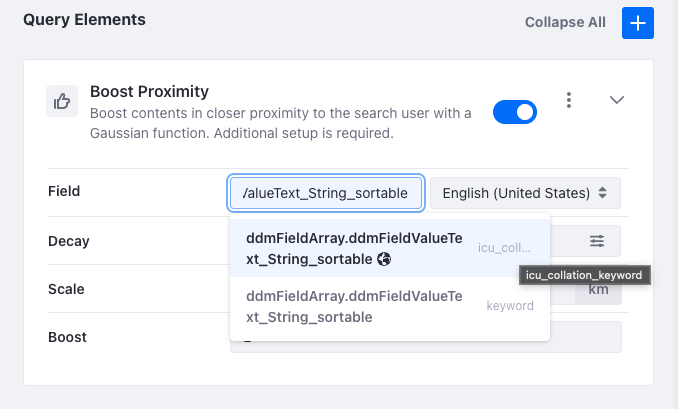The height and width of the screenshot is (409, 679).
Task: Click the Decay row label
Action: 69,241
